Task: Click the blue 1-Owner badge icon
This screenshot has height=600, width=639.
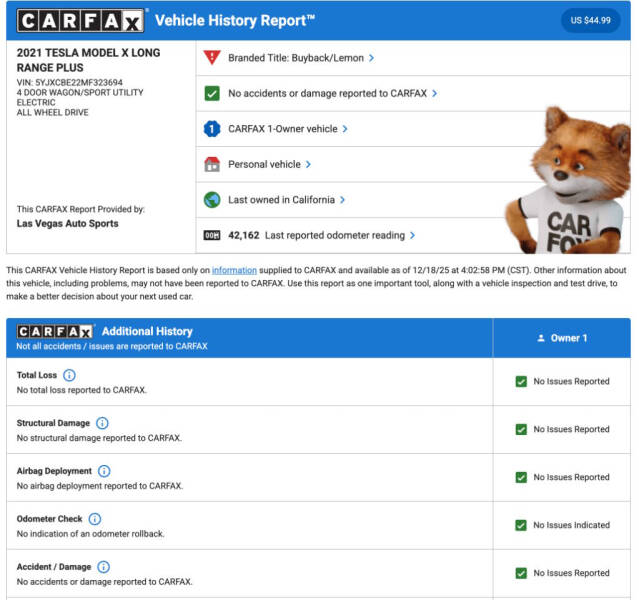Action: tap(211, 129)
